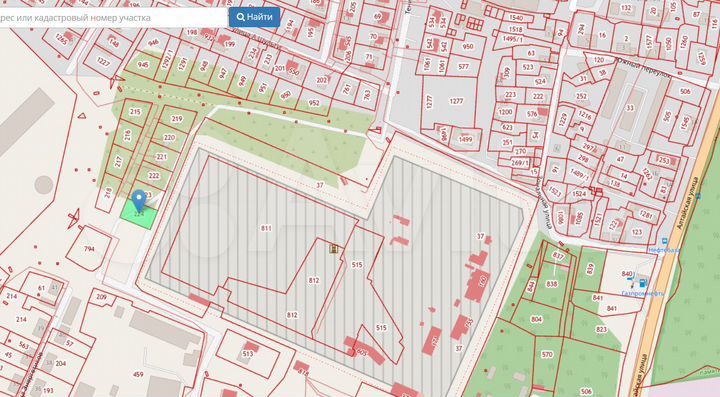Image resolution: width=720 pixels, height=397 pixels.
Task: Select parcel number 298
Action: point(583,159)
